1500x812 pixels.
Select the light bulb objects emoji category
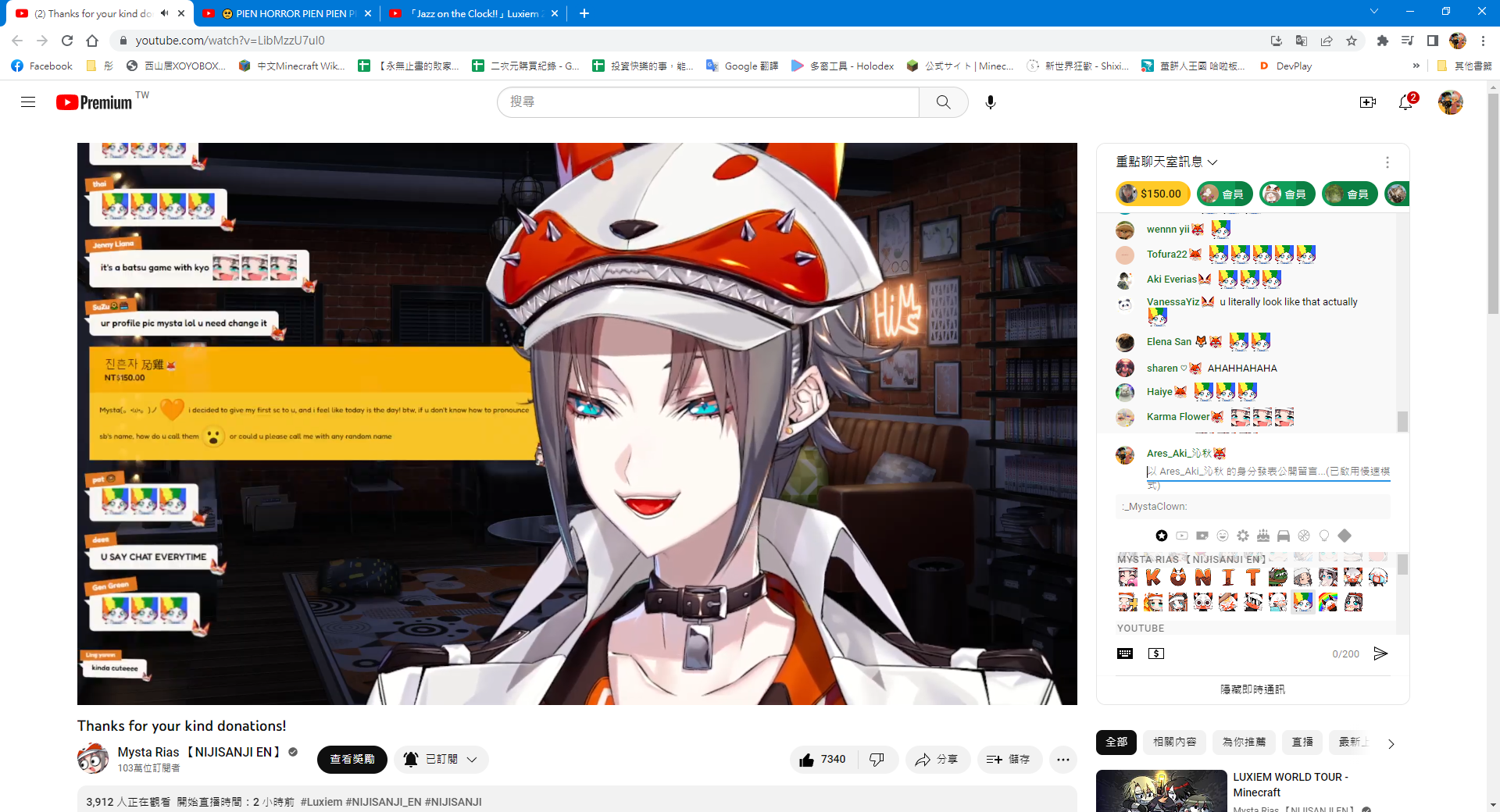1324,536
